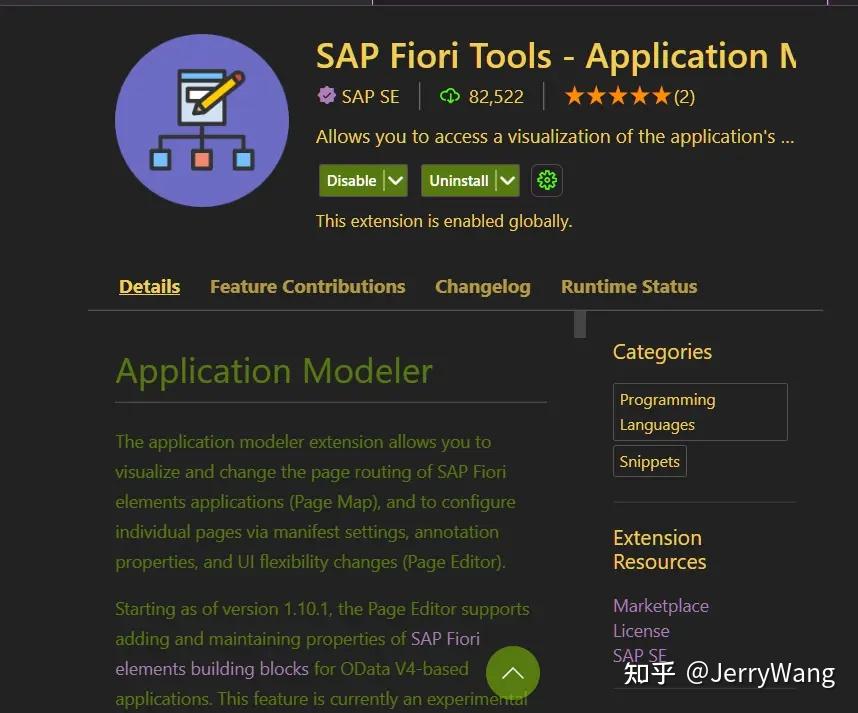
Task: View the extension License
Action: (641, 631)
